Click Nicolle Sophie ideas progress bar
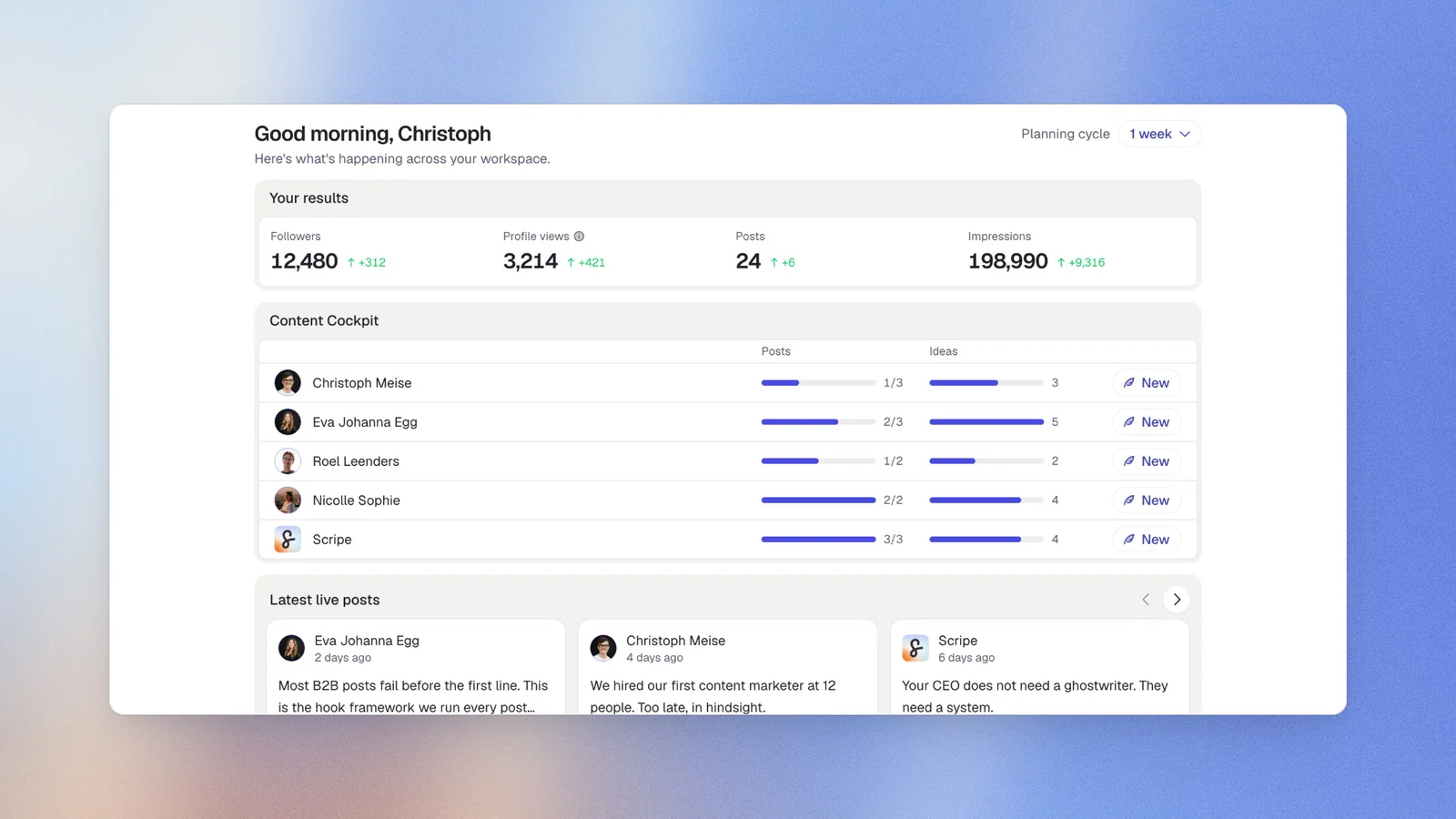 point(986,500)
